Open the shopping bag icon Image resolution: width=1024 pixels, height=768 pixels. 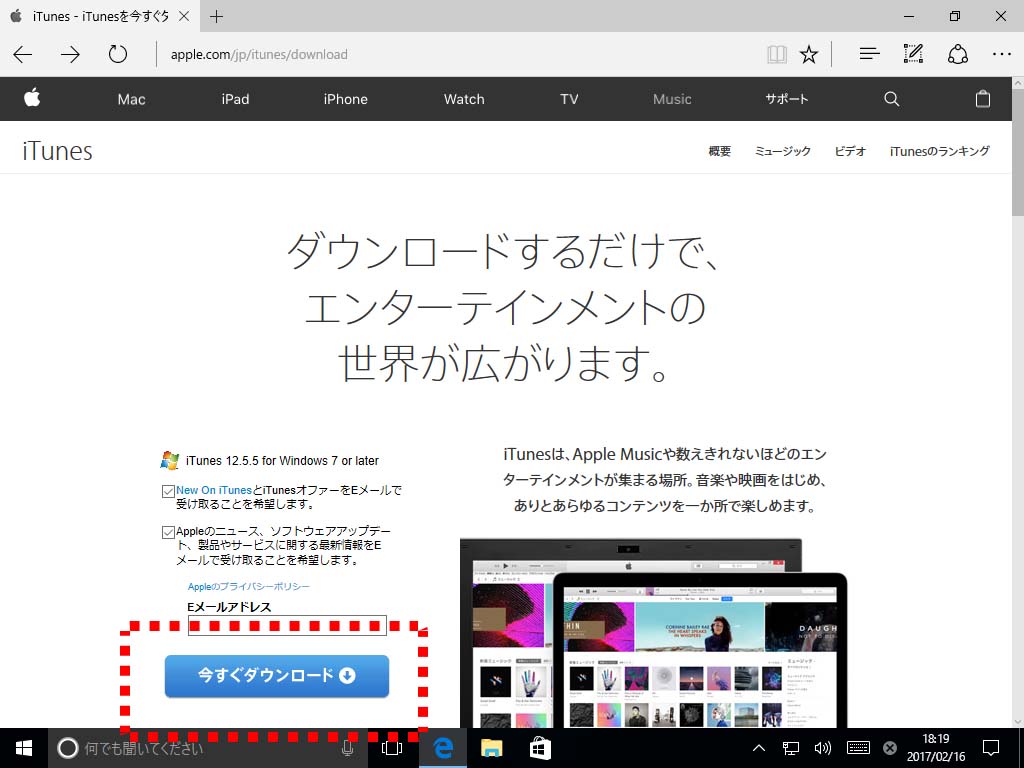pos(982,99)
